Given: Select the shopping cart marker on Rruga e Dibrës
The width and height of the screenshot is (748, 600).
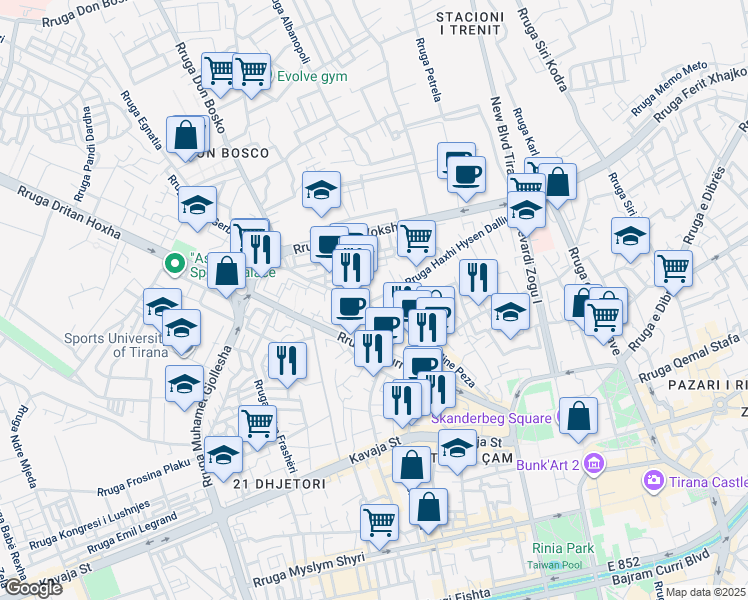Looking at the screenshot, I should tap(673, 269).
